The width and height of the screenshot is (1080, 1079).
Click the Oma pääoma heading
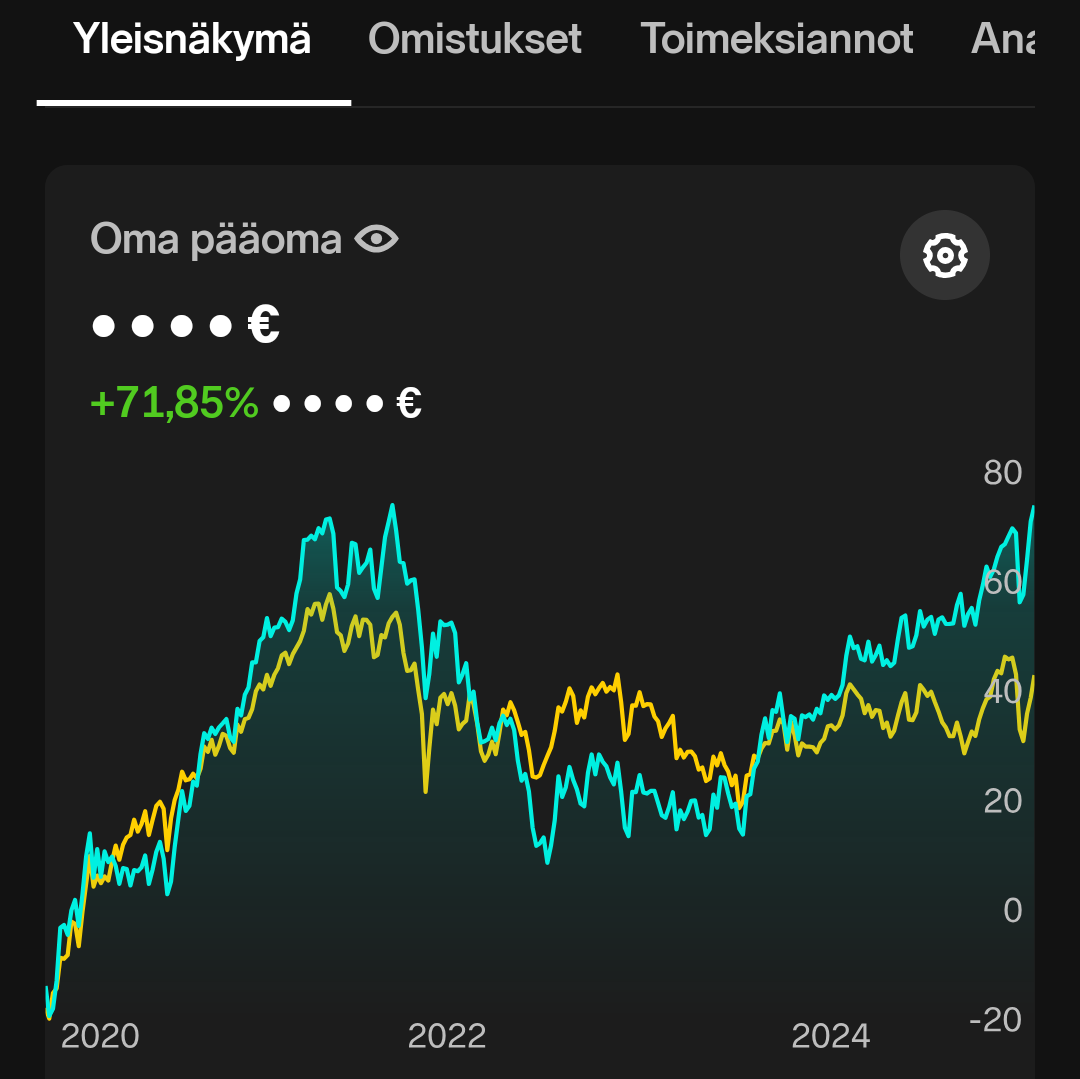216,240
